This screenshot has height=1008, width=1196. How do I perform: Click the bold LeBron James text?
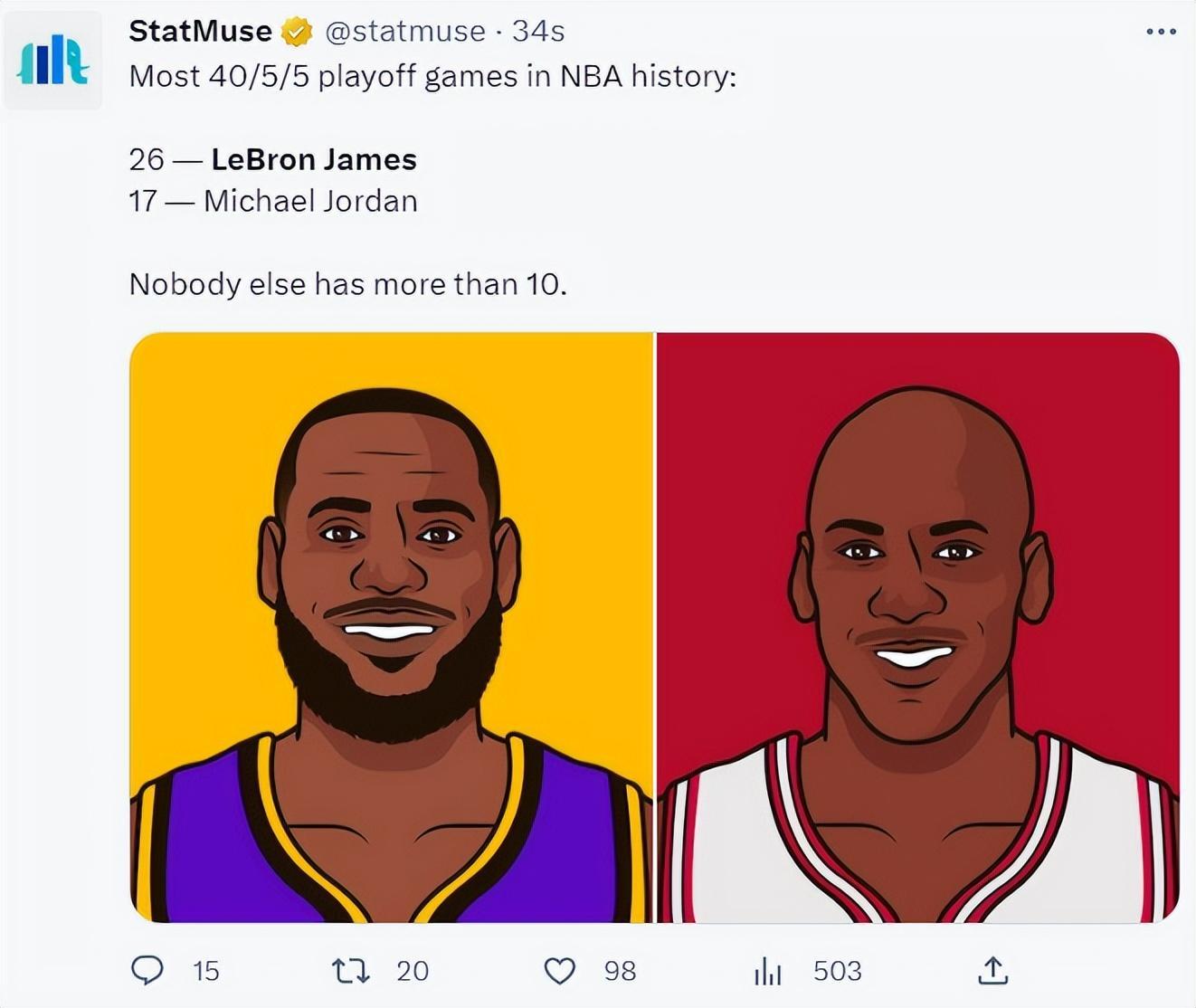314,160
